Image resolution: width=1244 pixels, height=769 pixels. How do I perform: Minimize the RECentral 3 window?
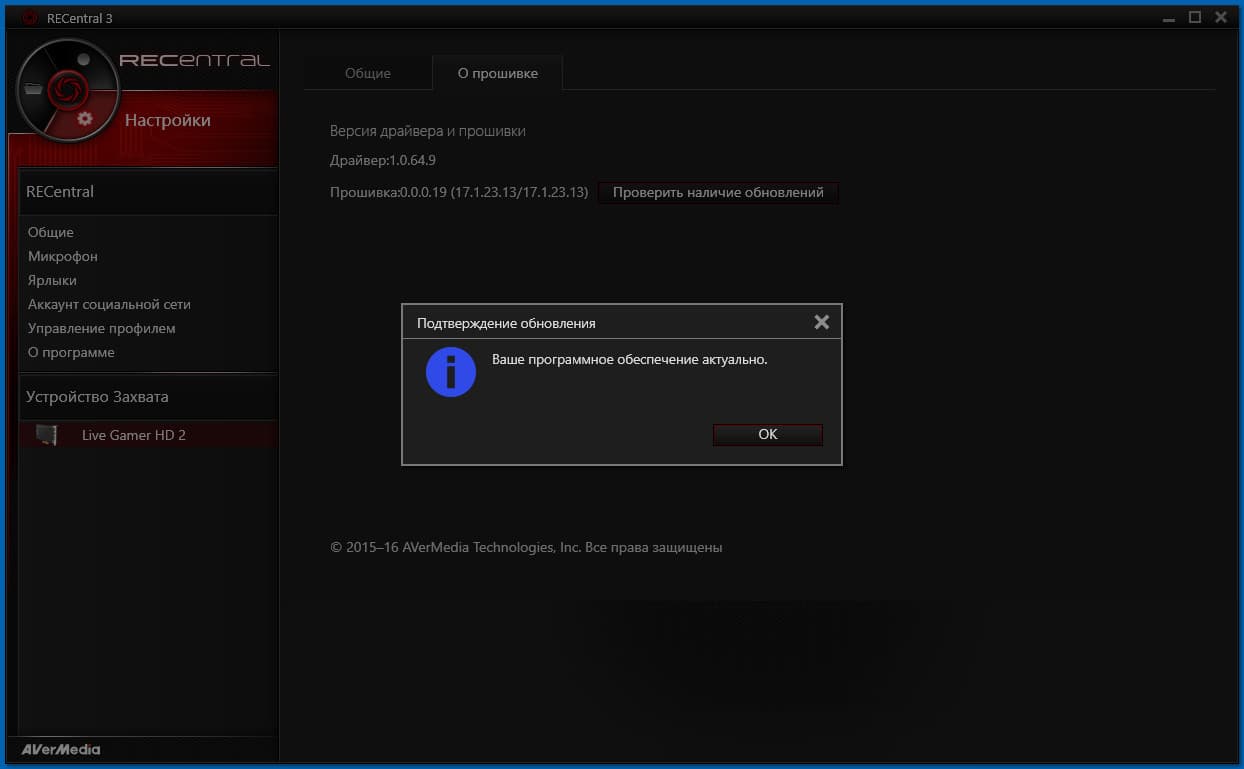[1169, 18]
